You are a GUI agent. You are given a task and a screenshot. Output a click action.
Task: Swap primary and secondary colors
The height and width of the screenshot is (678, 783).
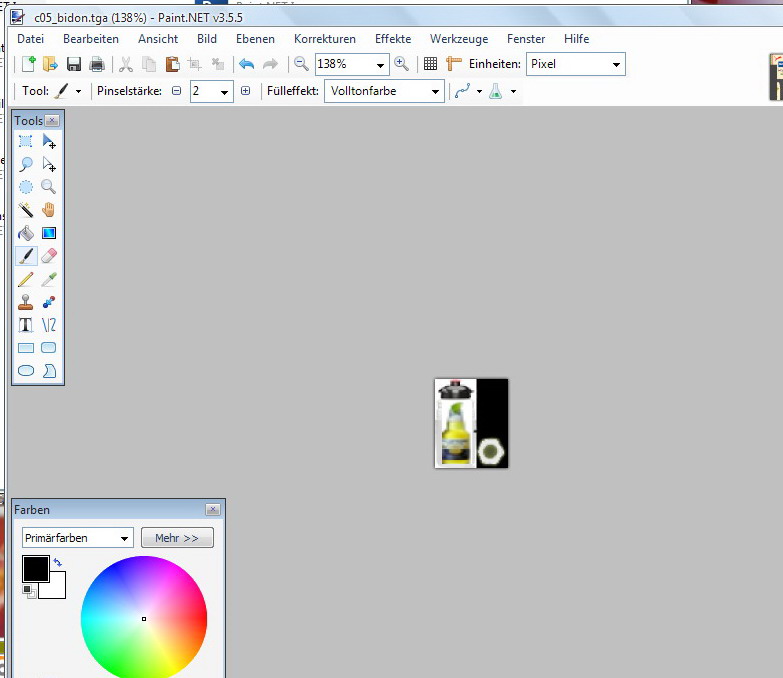pos(58,564)
